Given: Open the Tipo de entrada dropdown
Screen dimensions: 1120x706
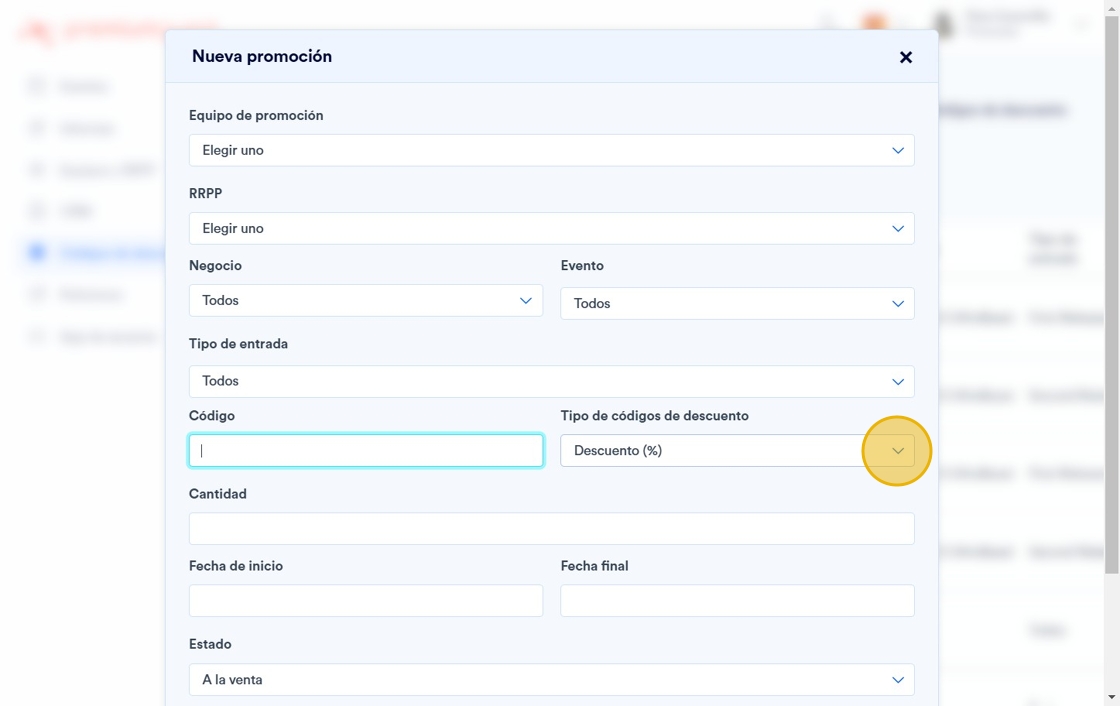Looking at the screenshot, I should (x=551, y=381).
